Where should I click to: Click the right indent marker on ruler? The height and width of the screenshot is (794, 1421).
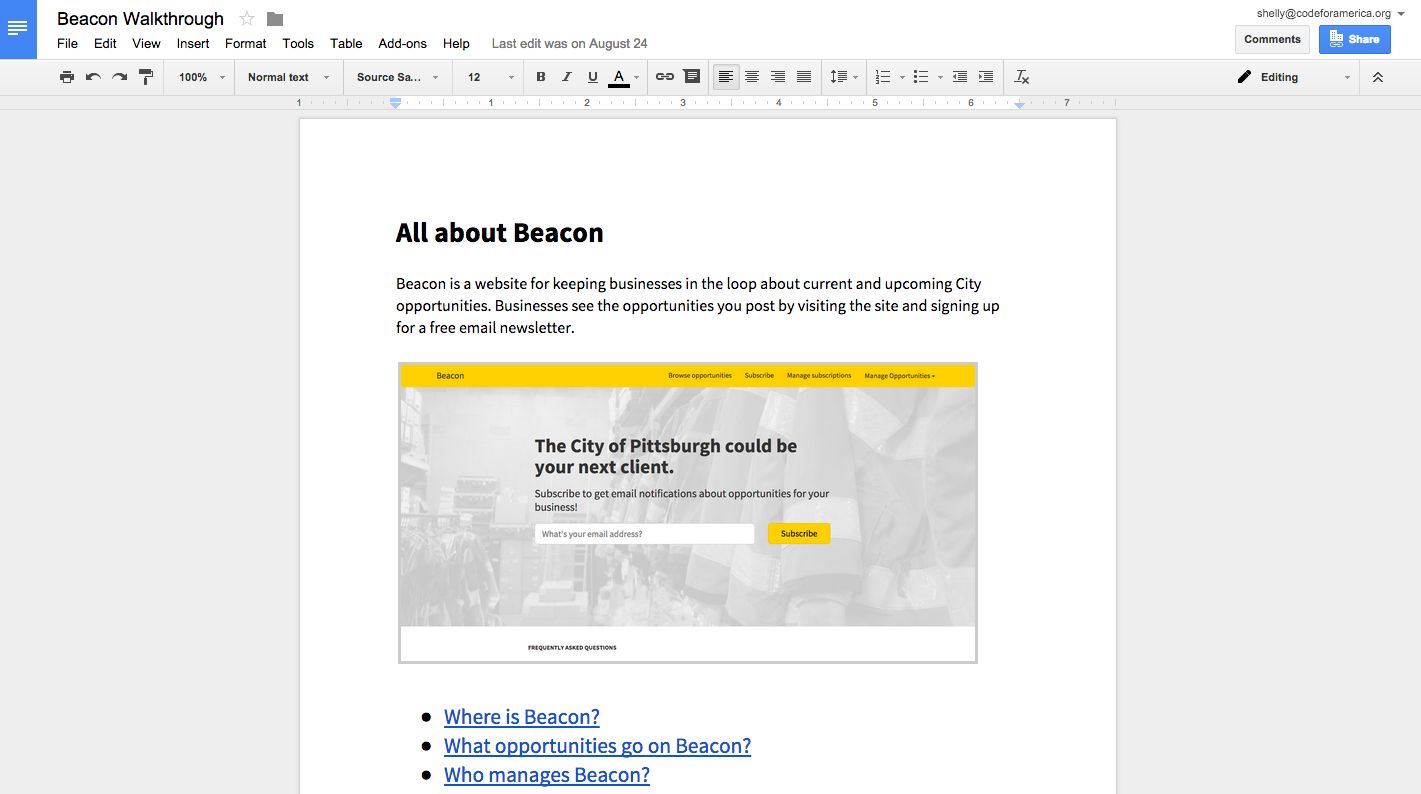(x=1019, y=103)
